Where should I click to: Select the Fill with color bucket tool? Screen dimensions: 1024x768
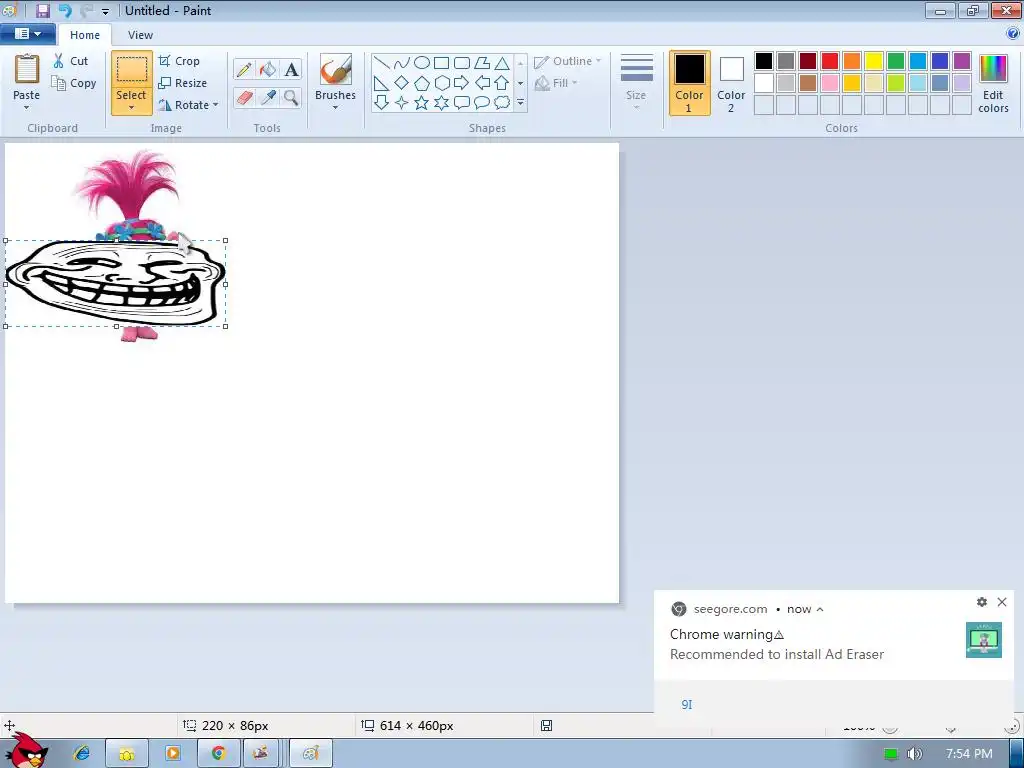tap(268, 69)
